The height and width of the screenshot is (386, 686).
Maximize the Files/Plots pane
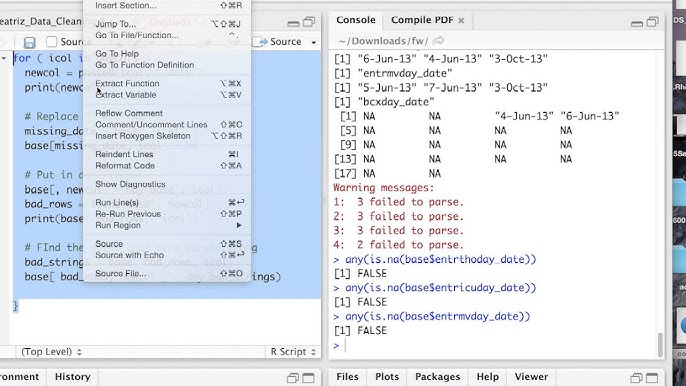click(x=652, y=378)
